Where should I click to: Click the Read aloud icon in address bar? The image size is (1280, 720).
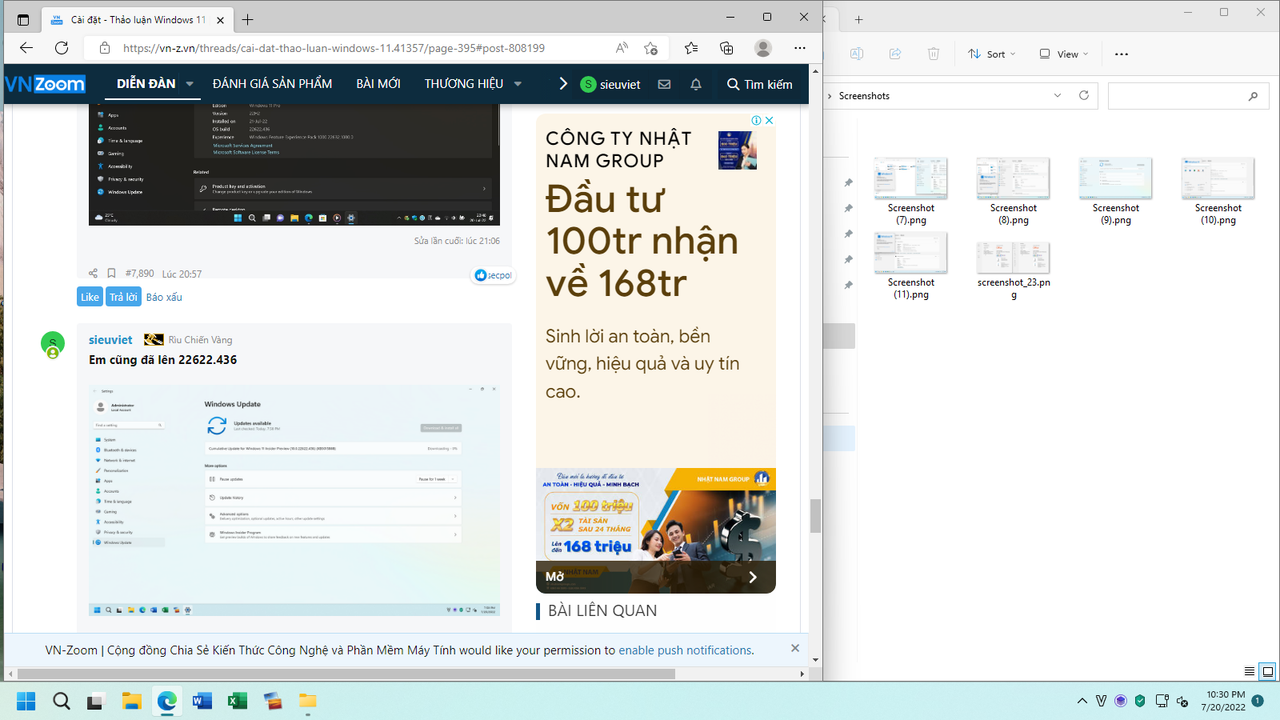[x=622, y=48]
